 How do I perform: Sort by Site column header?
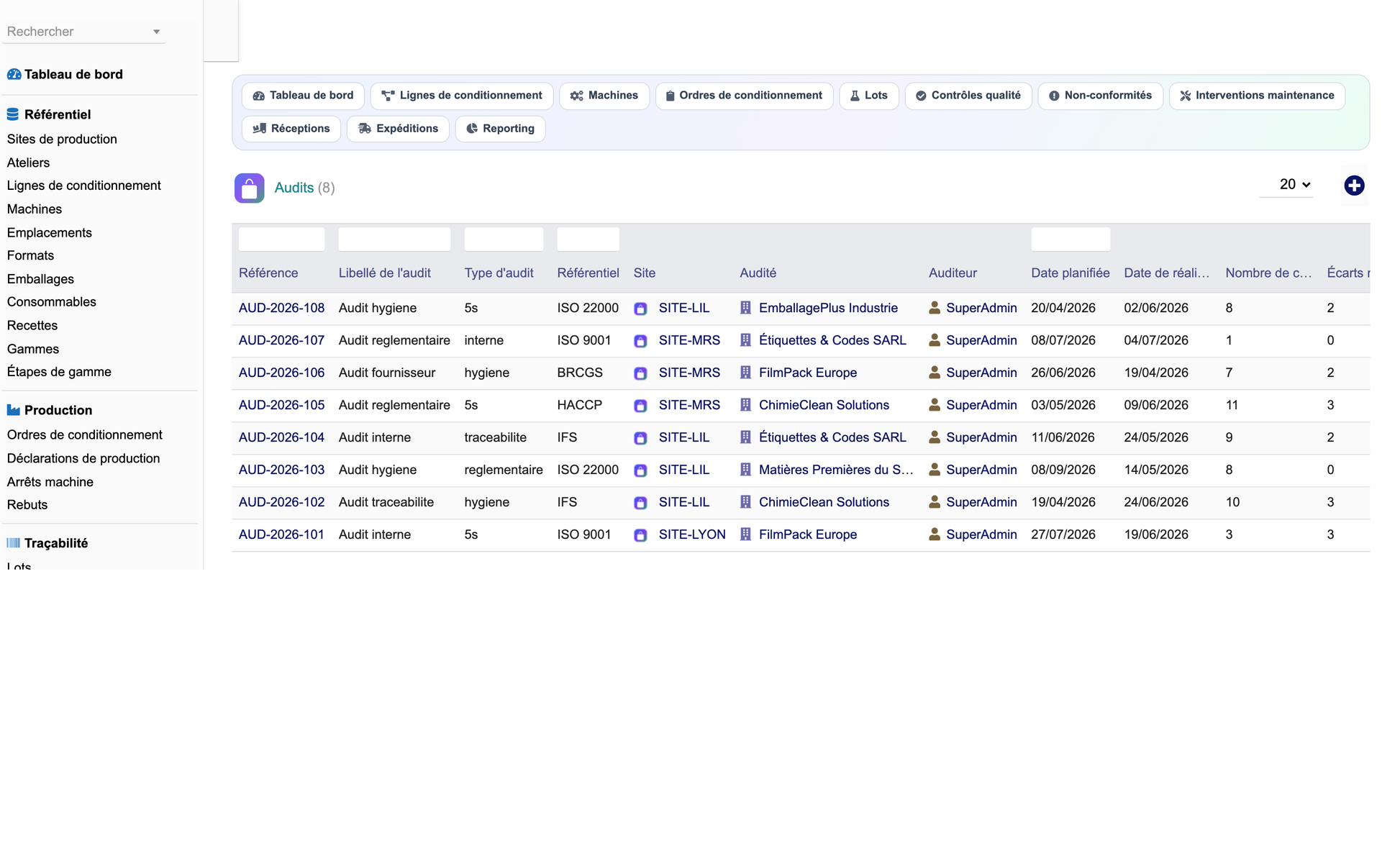[x=645, y=273]
